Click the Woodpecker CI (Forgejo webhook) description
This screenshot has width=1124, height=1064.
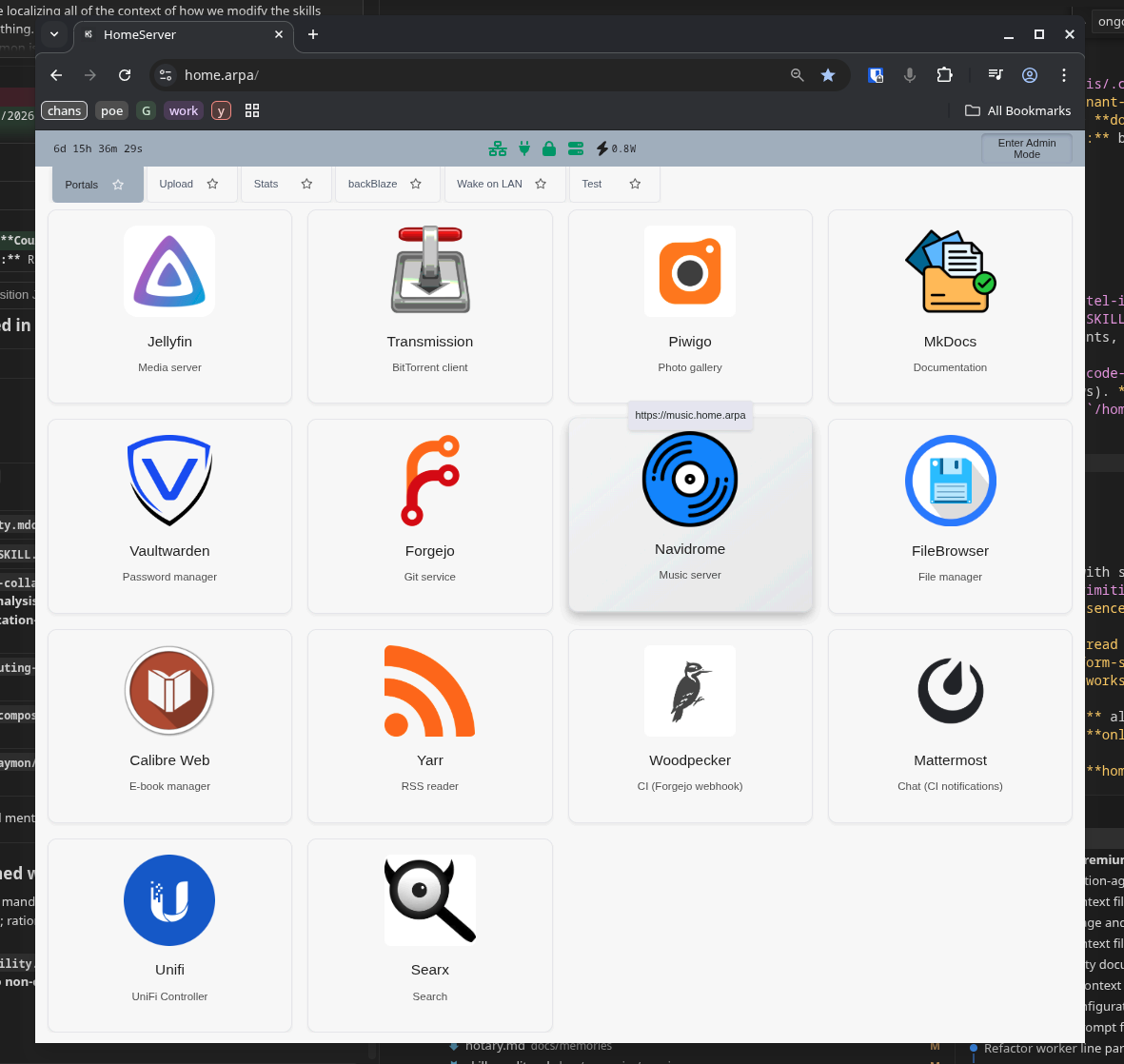pos(690,786)
